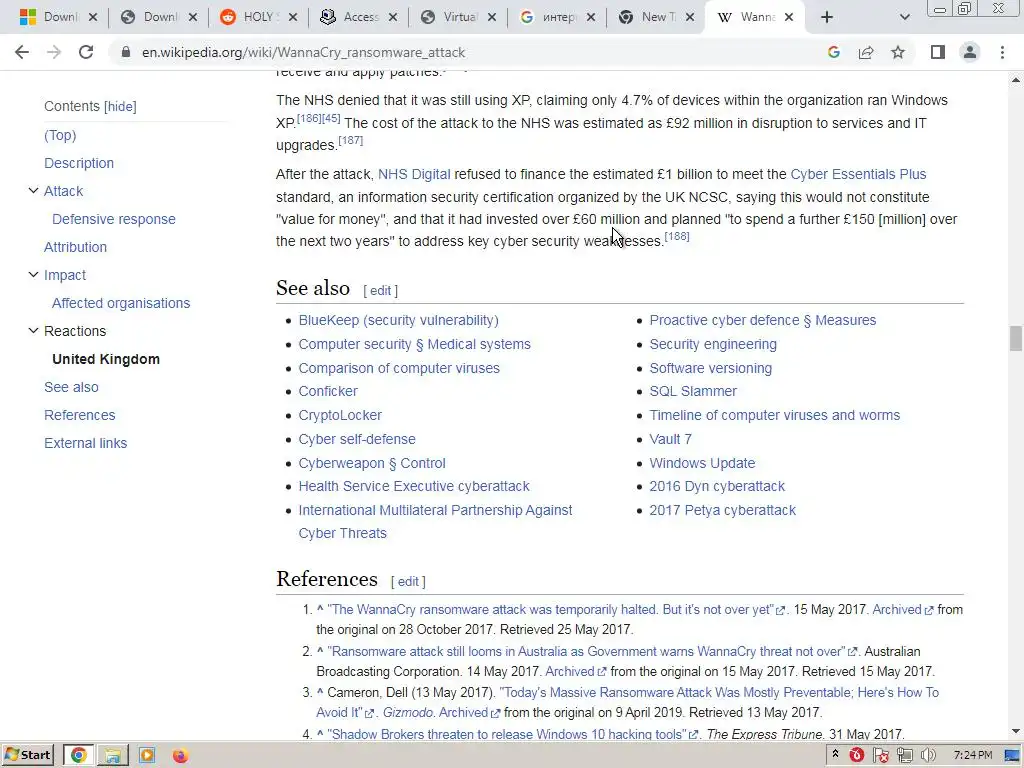Close the Access tab
1024x768 pixels.
tap(392, 17)
